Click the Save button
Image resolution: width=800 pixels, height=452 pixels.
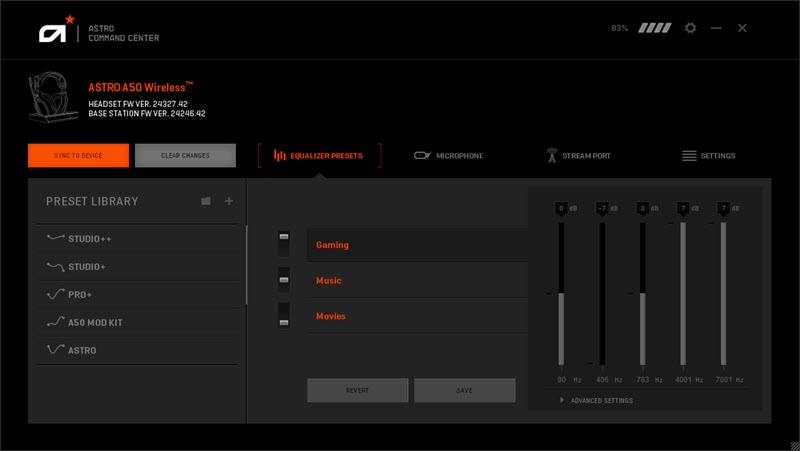pyautogui.click(x=464, y=390)
